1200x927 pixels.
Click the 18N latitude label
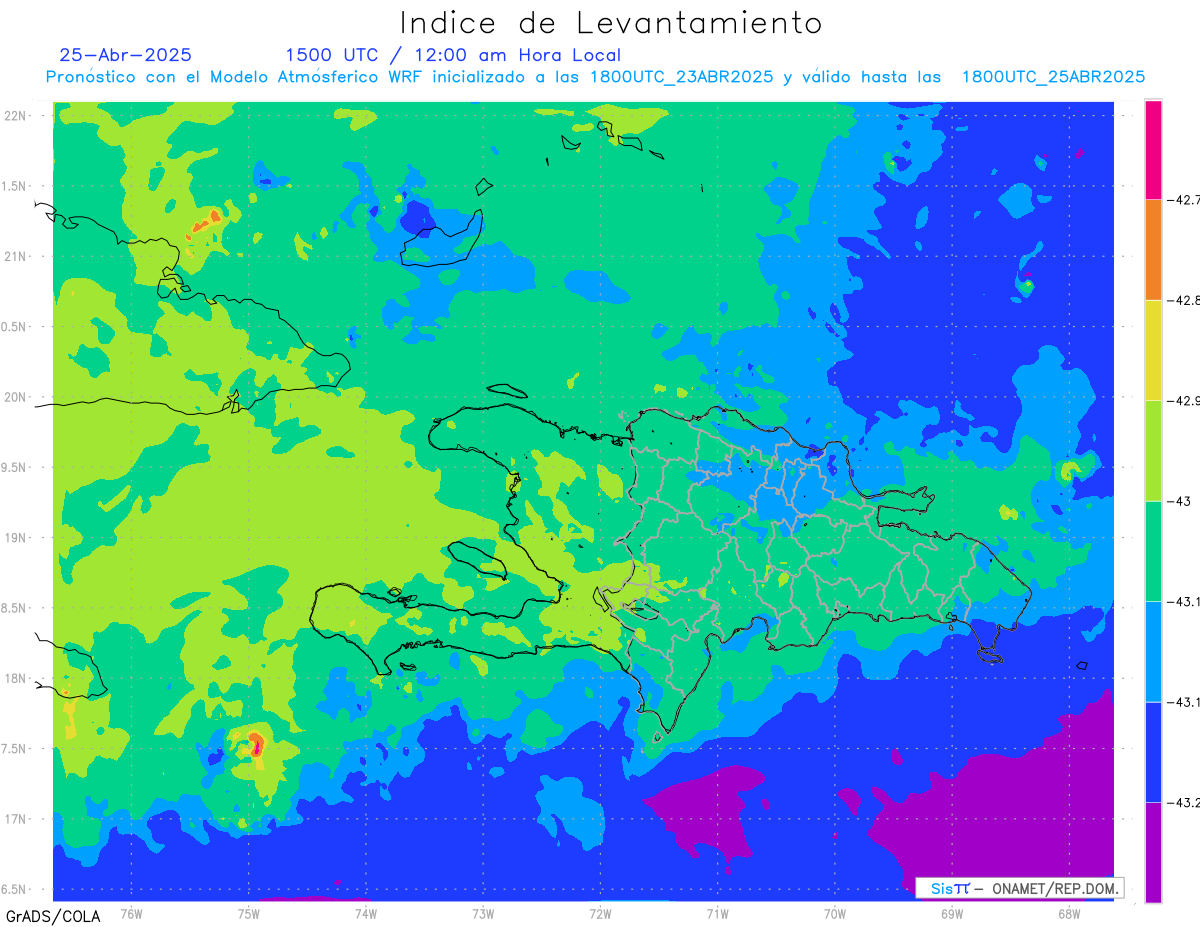17,678
